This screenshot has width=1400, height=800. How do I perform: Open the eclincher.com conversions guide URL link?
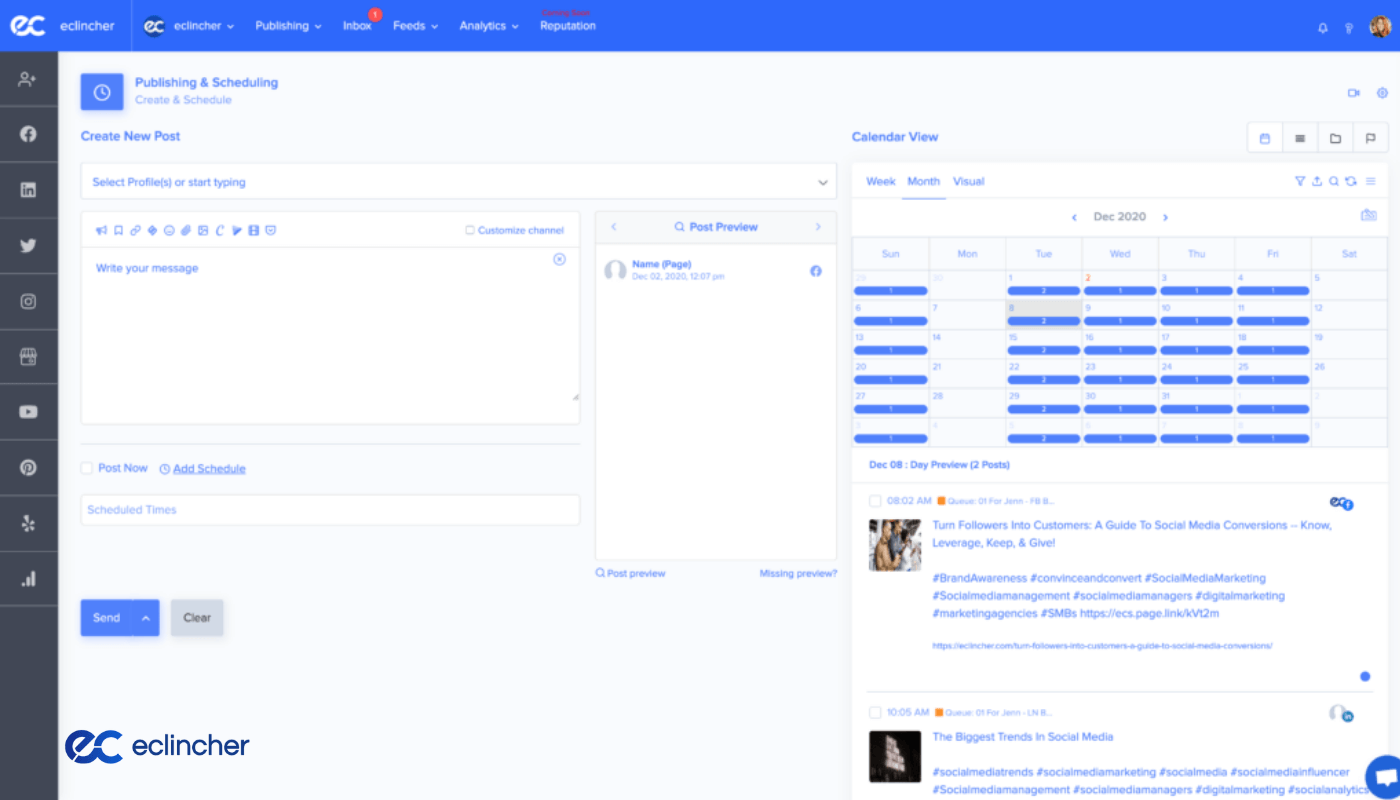tap(1102, 646)
